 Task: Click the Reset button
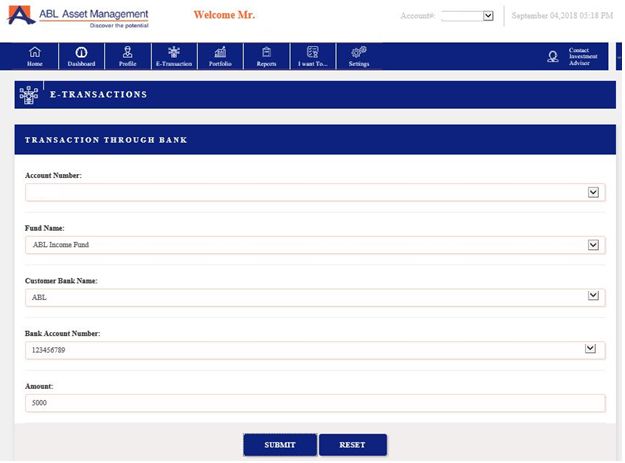352,445
